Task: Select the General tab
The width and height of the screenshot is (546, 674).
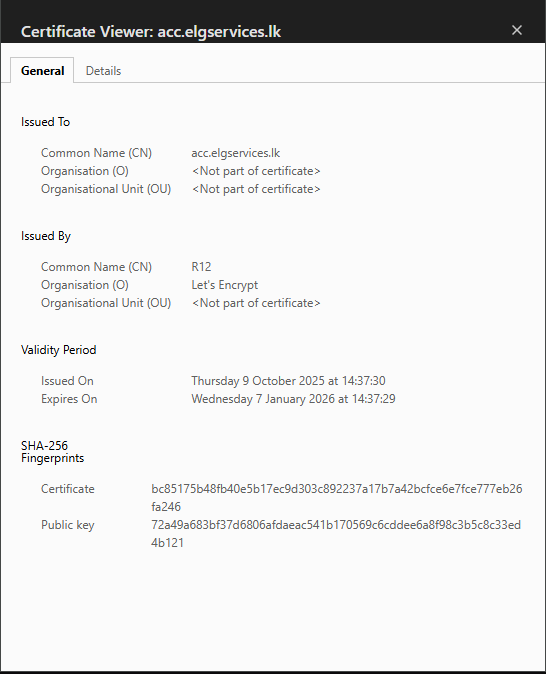Action: (43, 70)
